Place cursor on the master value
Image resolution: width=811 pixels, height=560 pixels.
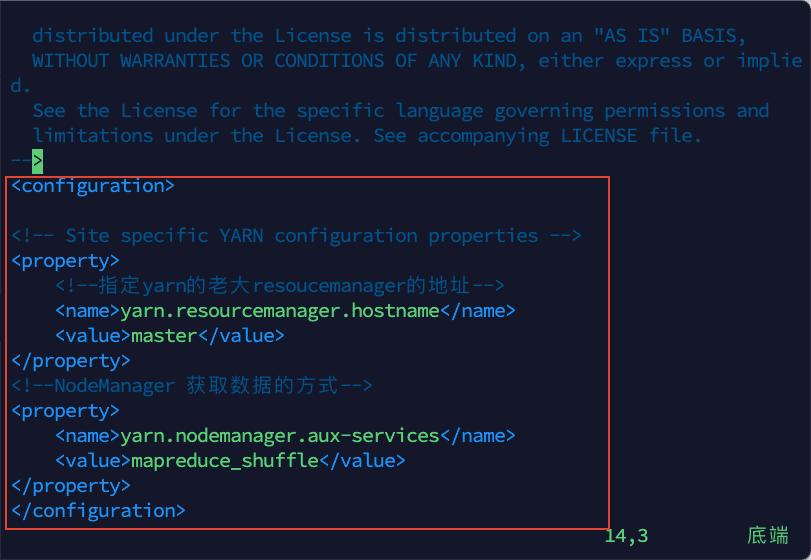pos(164,336)
